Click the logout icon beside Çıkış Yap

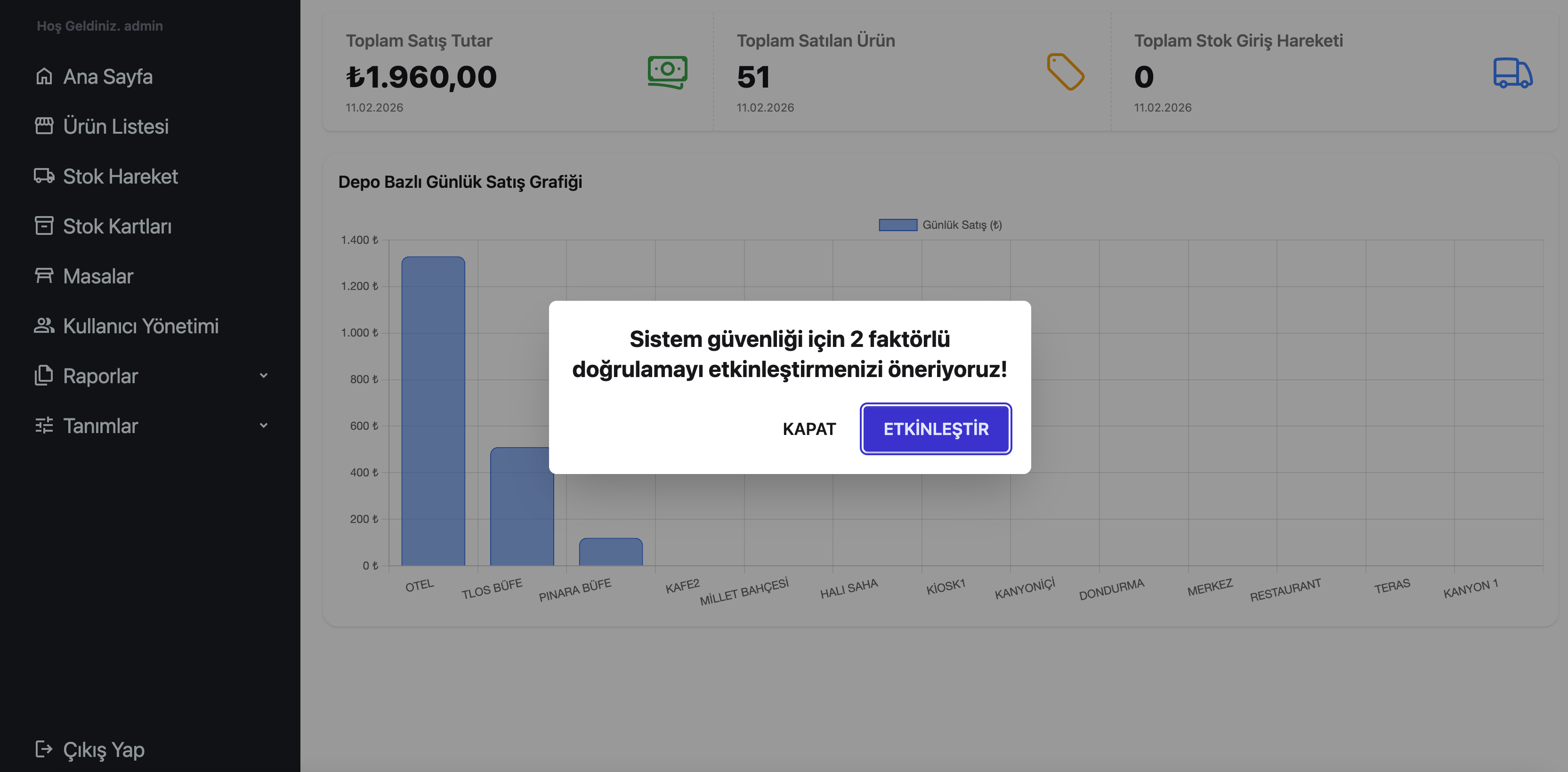pyautogui.click(x=44, y=749)
